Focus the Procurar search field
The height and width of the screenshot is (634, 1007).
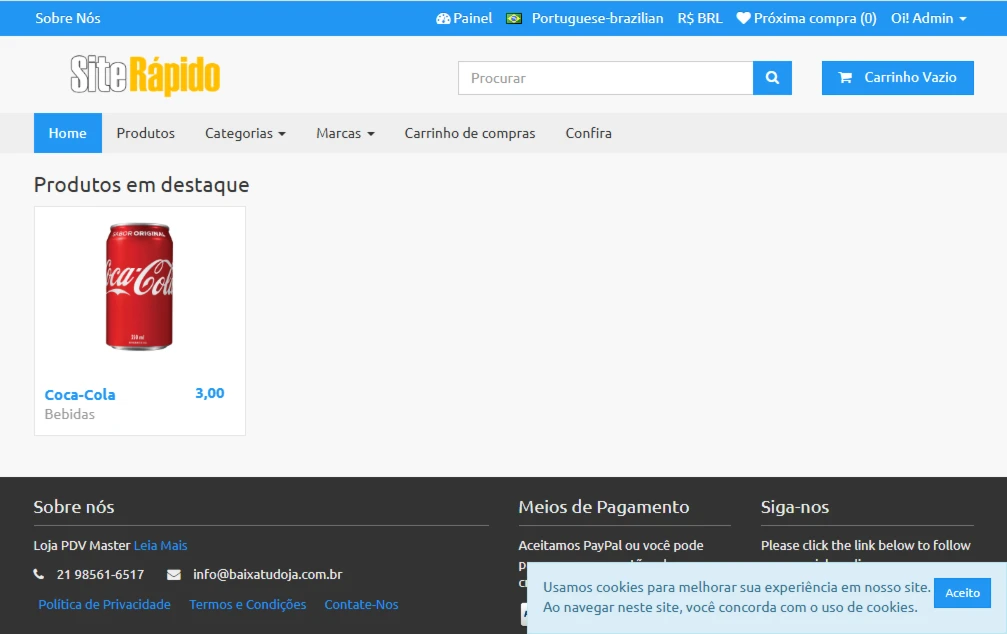click(x=605, y=78)
